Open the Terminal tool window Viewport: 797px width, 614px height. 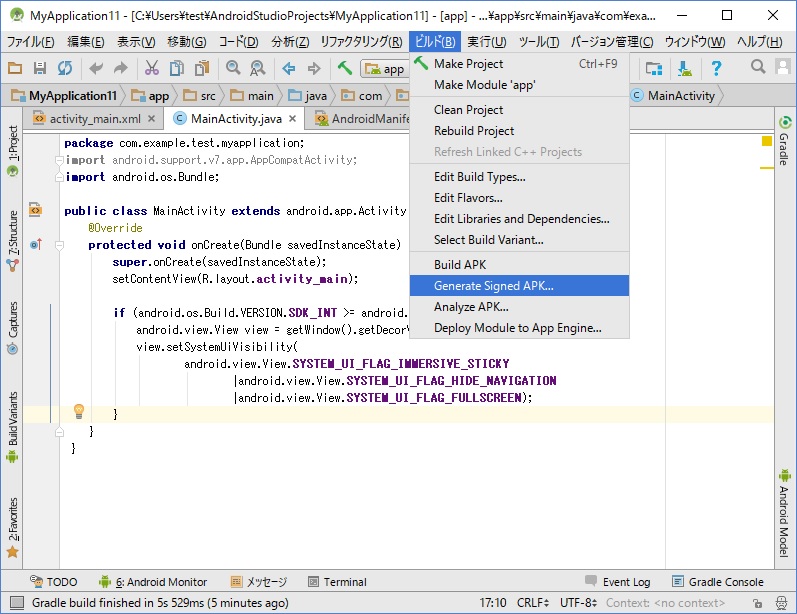click(338, 581)
